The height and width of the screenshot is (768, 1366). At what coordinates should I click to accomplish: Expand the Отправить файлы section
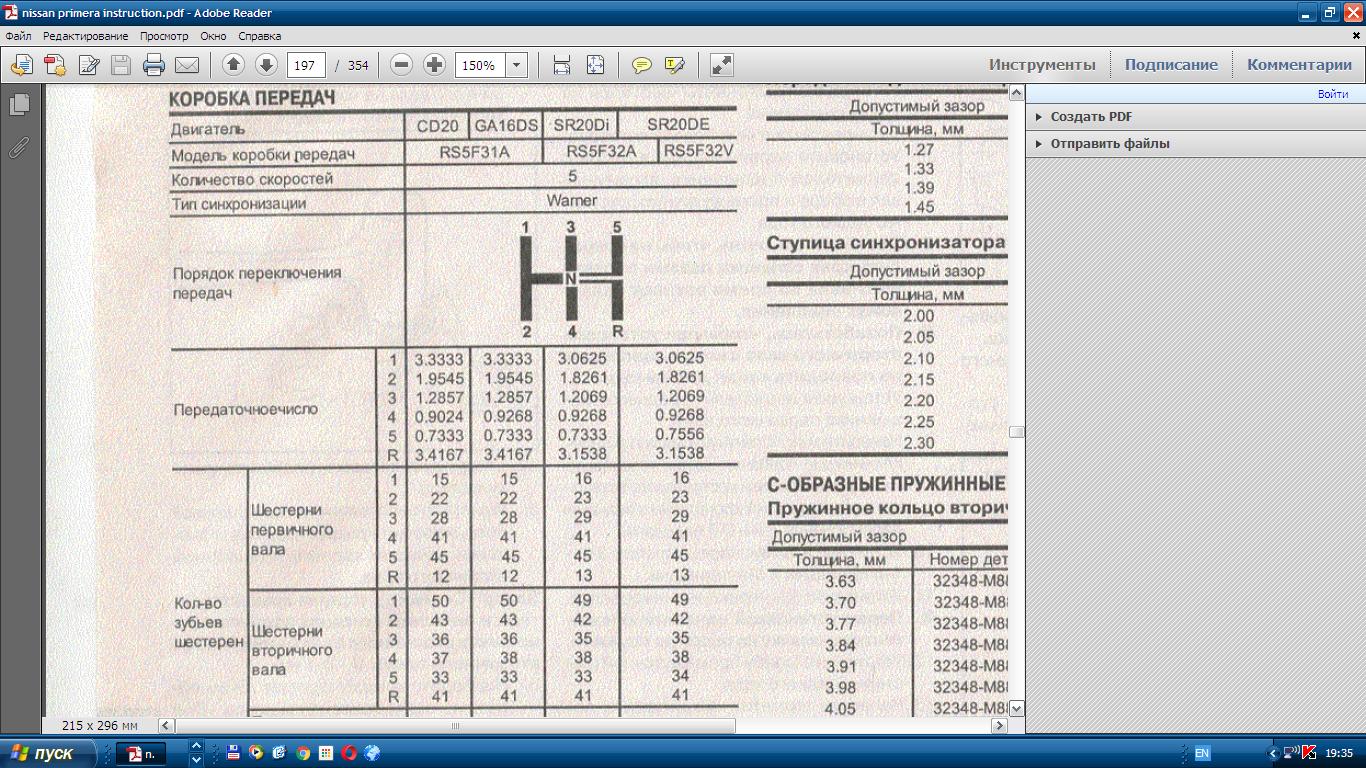(1109, 143)
